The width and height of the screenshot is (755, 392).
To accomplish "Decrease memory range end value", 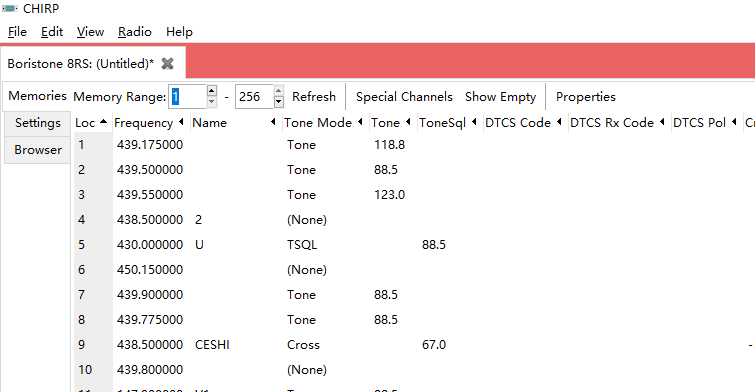I will point(278,102).
